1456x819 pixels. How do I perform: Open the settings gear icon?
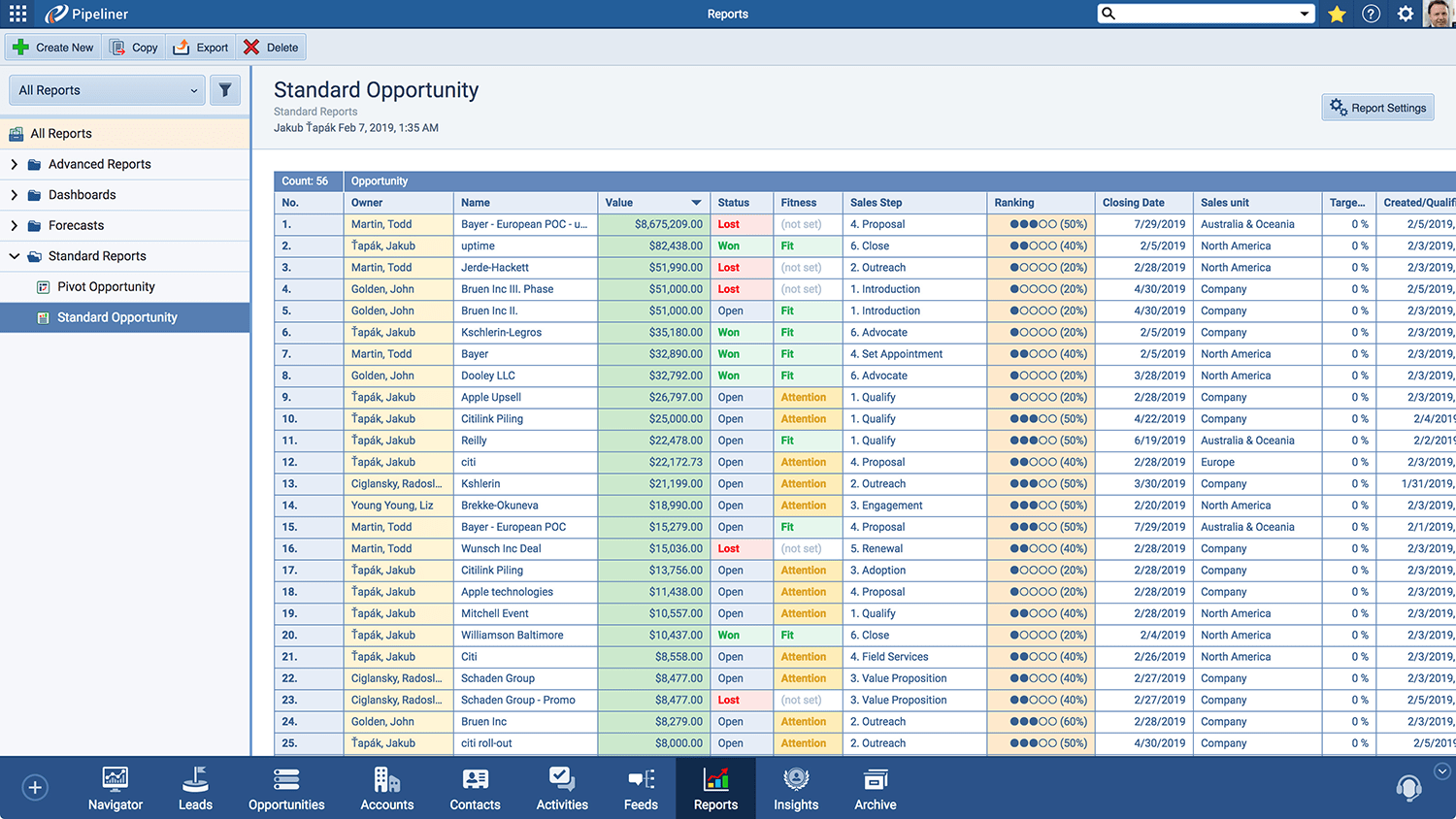click(x=1405, y=14)
